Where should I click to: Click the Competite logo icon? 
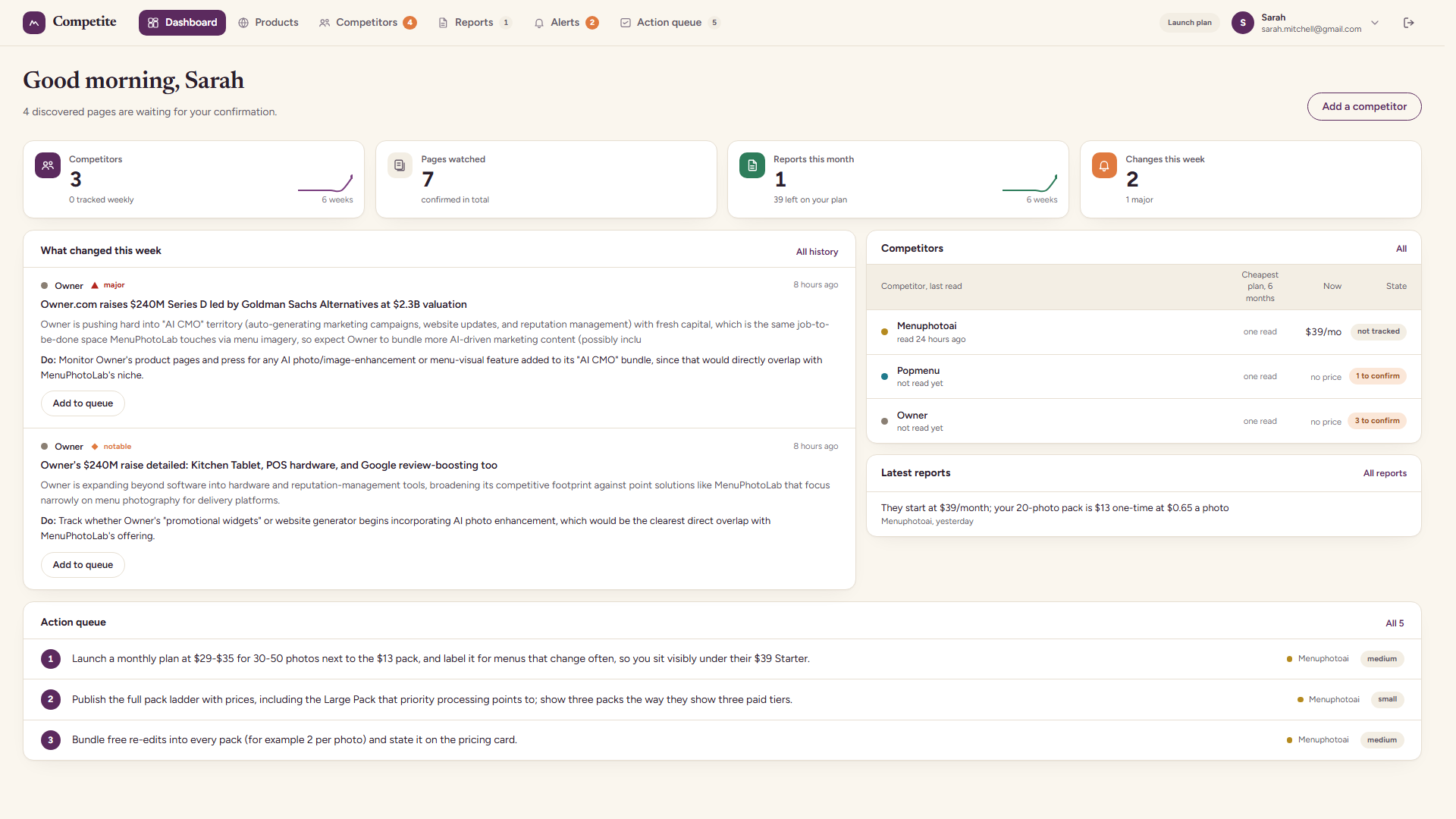pyautogui.click(x=34, y=23)
